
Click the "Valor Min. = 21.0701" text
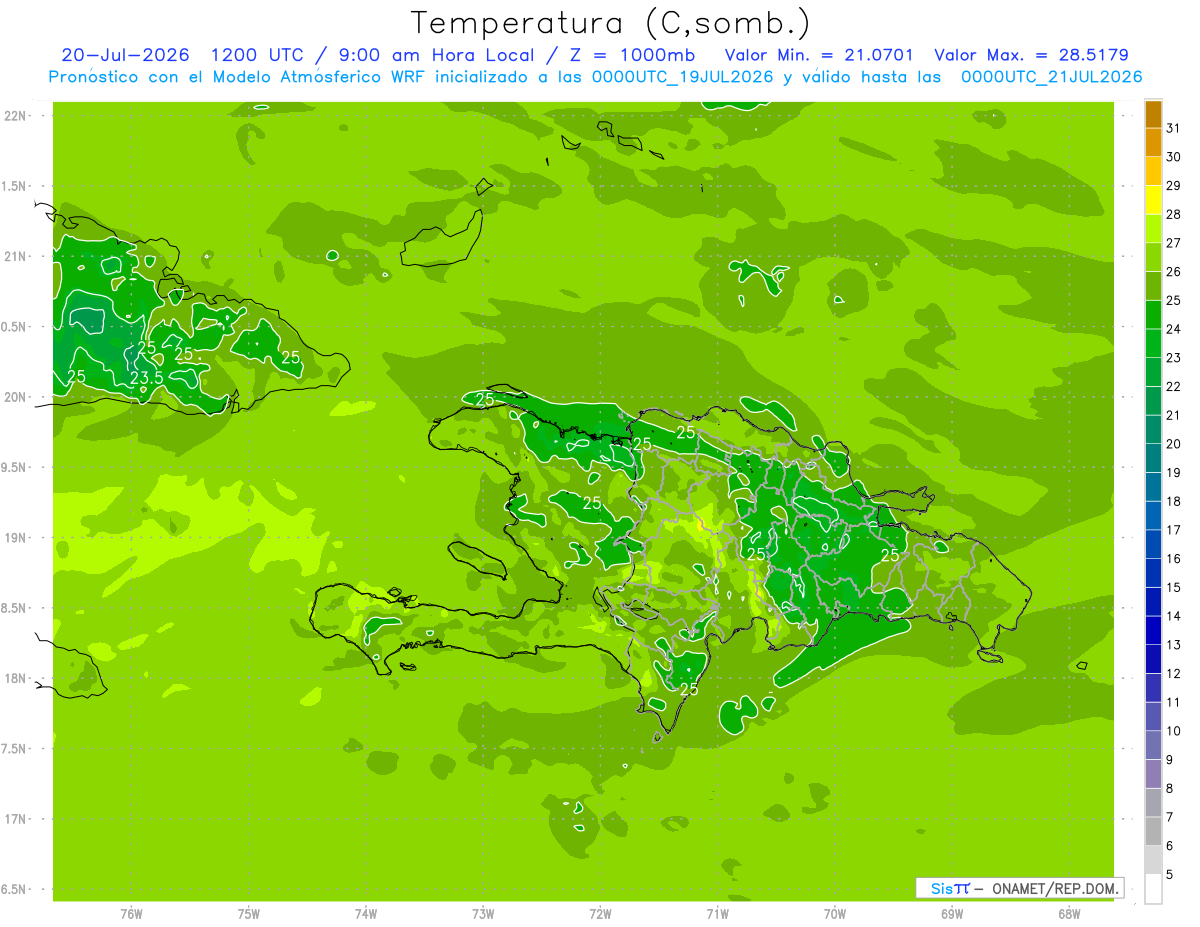click(819, 55)
